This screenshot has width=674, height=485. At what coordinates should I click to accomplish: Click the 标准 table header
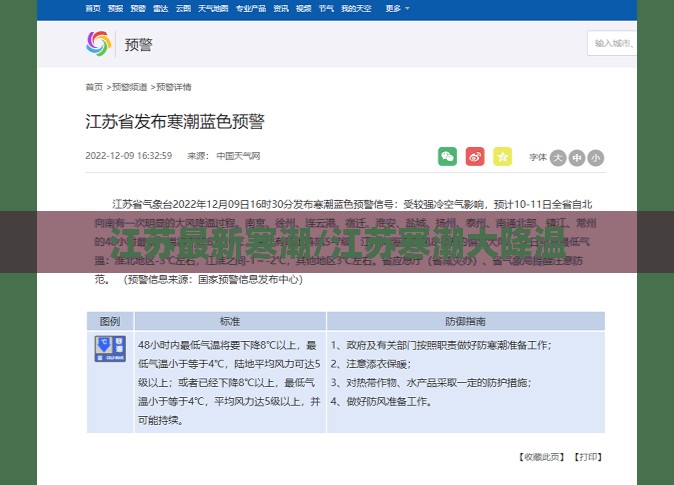[230, 321]
